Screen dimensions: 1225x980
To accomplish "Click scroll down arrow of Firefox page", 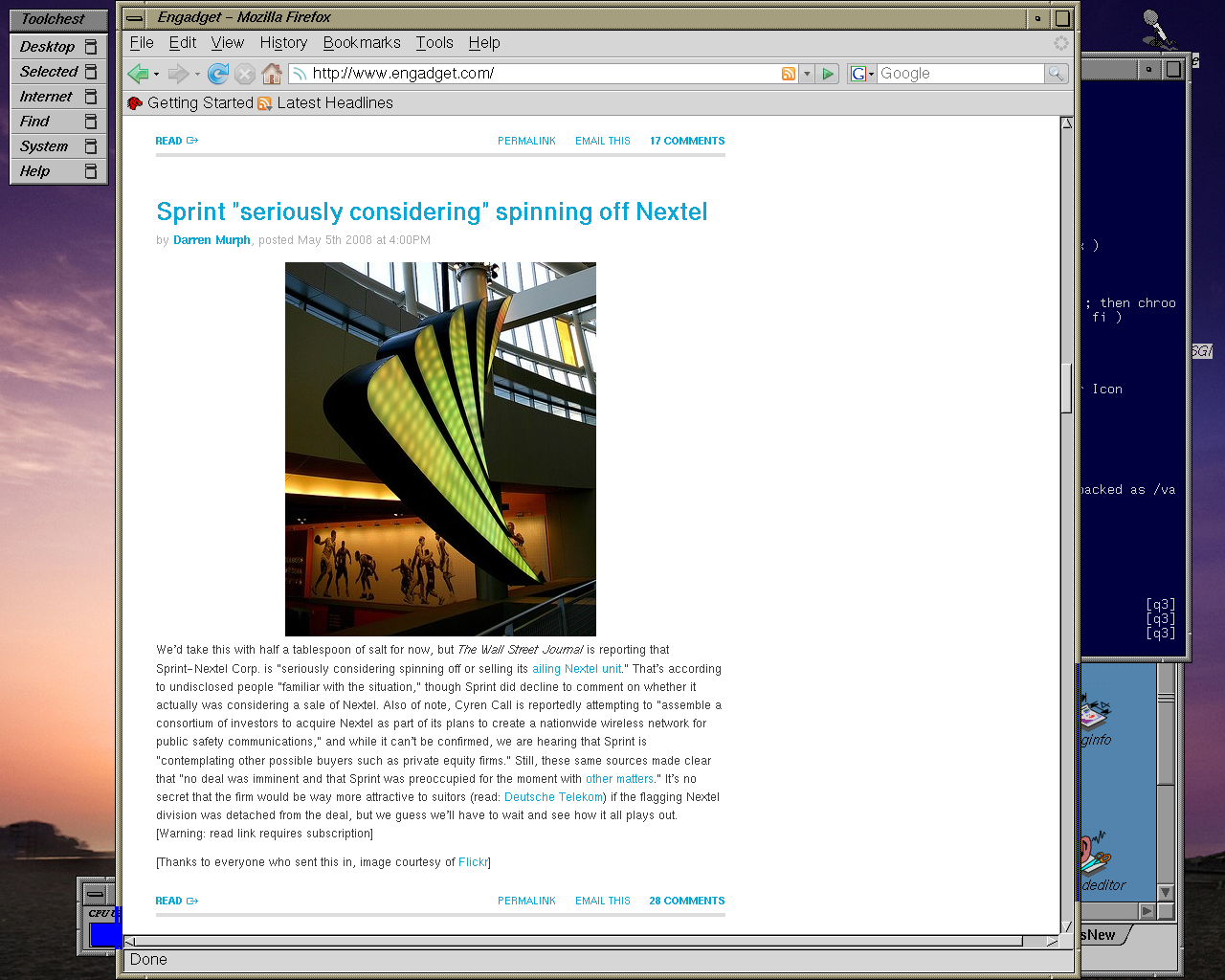I will 1067,926.
